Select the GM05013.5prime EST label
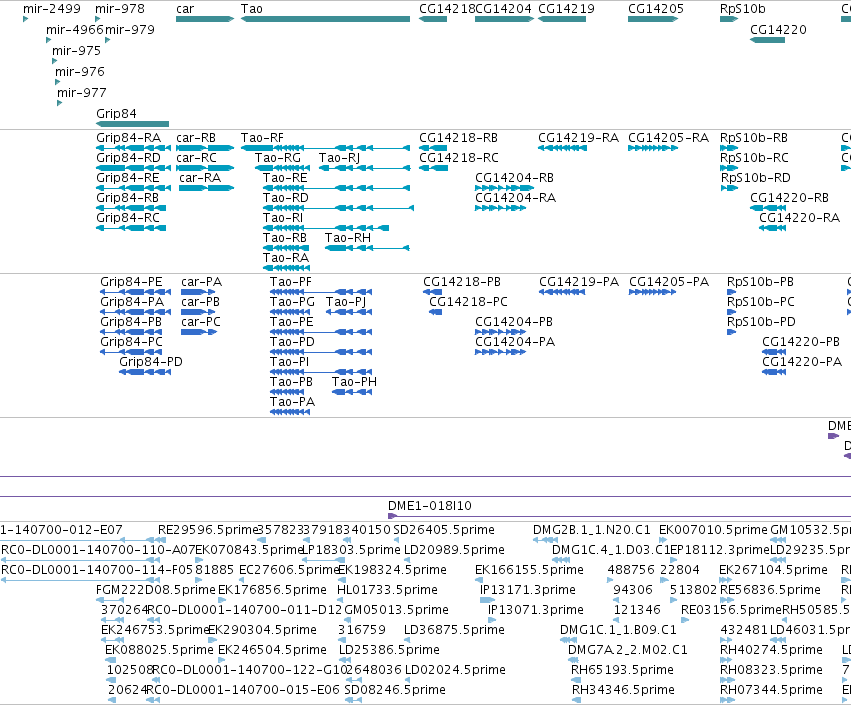Screen dimensions: 851x705 [x=396, y=610]
